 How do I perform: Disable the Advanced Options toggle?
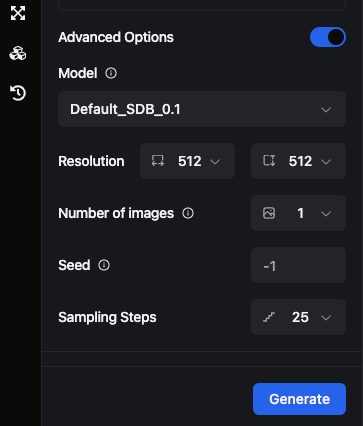(328, 37)
